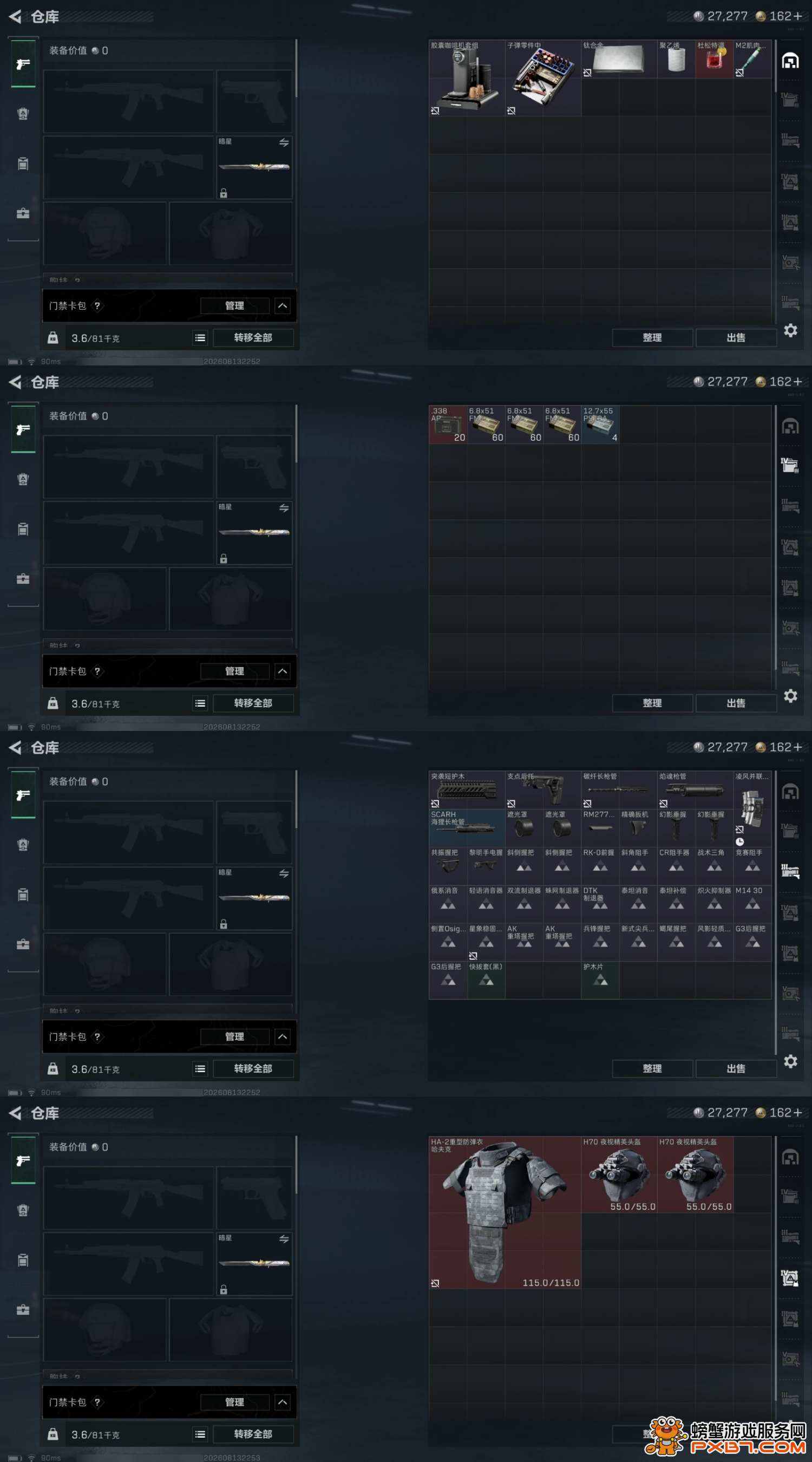Click the 黎明手电握 flashlight grip
This screenshot has width=812, height=1462.
pyautogui.click(x=486, y=866)
